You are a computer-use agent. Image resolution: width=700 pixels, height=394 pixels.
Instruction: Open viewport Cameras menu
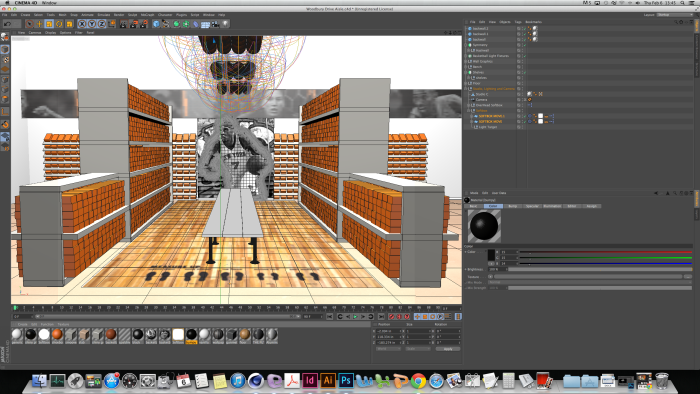click(35, 33)
